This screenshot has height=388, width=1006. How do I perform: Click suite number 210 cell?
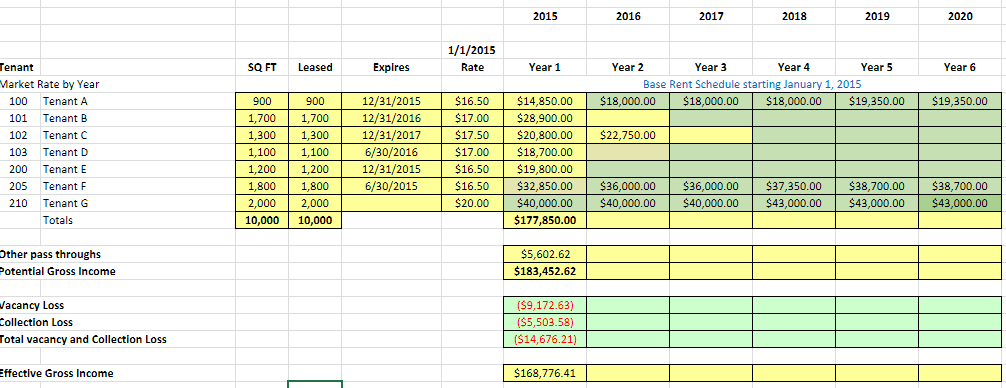pos(21,203)
